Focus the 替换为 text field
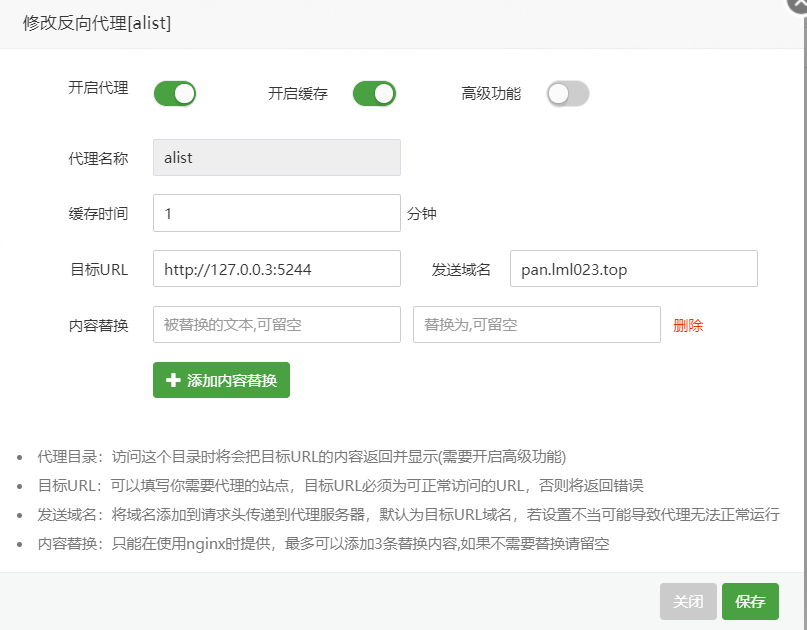 (x=536, y=325)
